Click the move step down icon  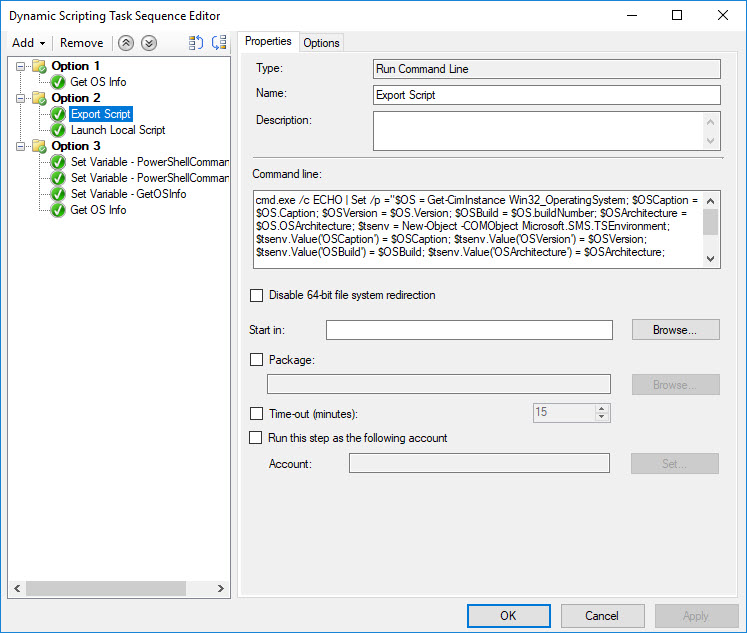click(x=149, y=43)
